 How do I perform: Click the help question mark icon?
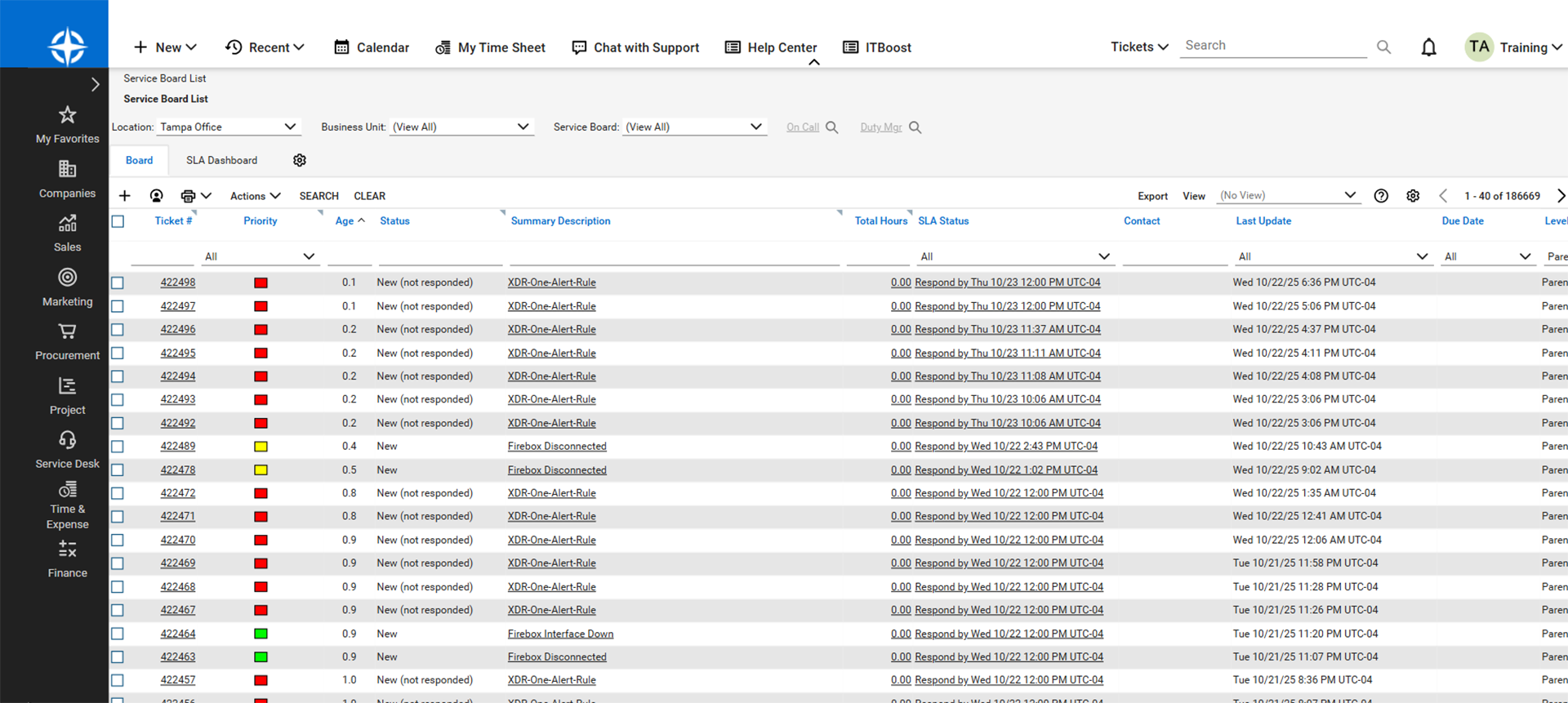click(1381, 196)
